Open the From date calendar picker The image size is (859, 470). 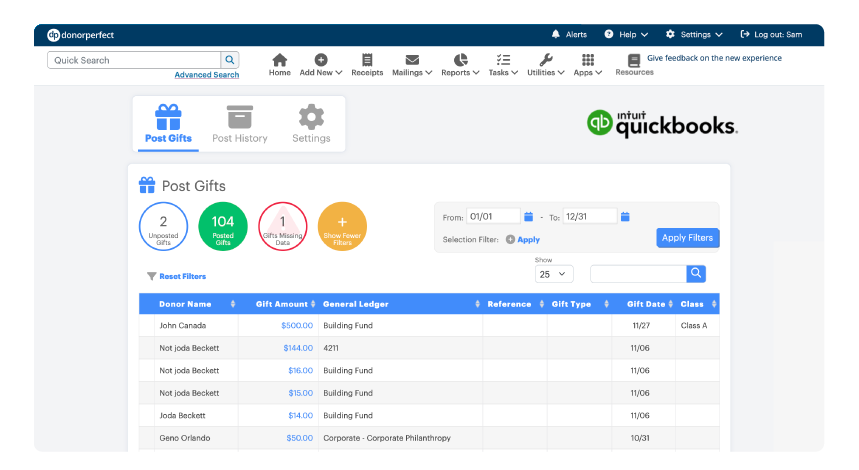point(529,216)
